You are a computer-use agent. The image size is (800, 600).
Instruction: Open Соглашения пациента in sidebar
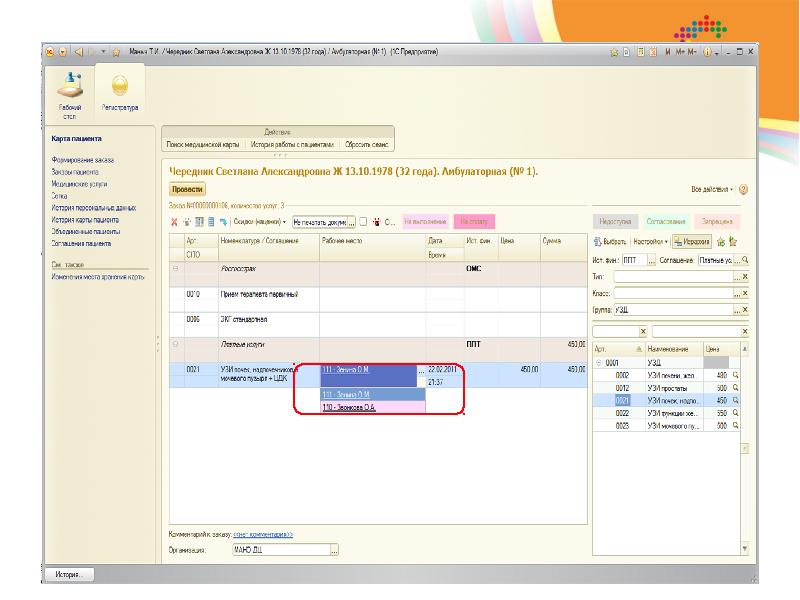click(x=81, y=243)
